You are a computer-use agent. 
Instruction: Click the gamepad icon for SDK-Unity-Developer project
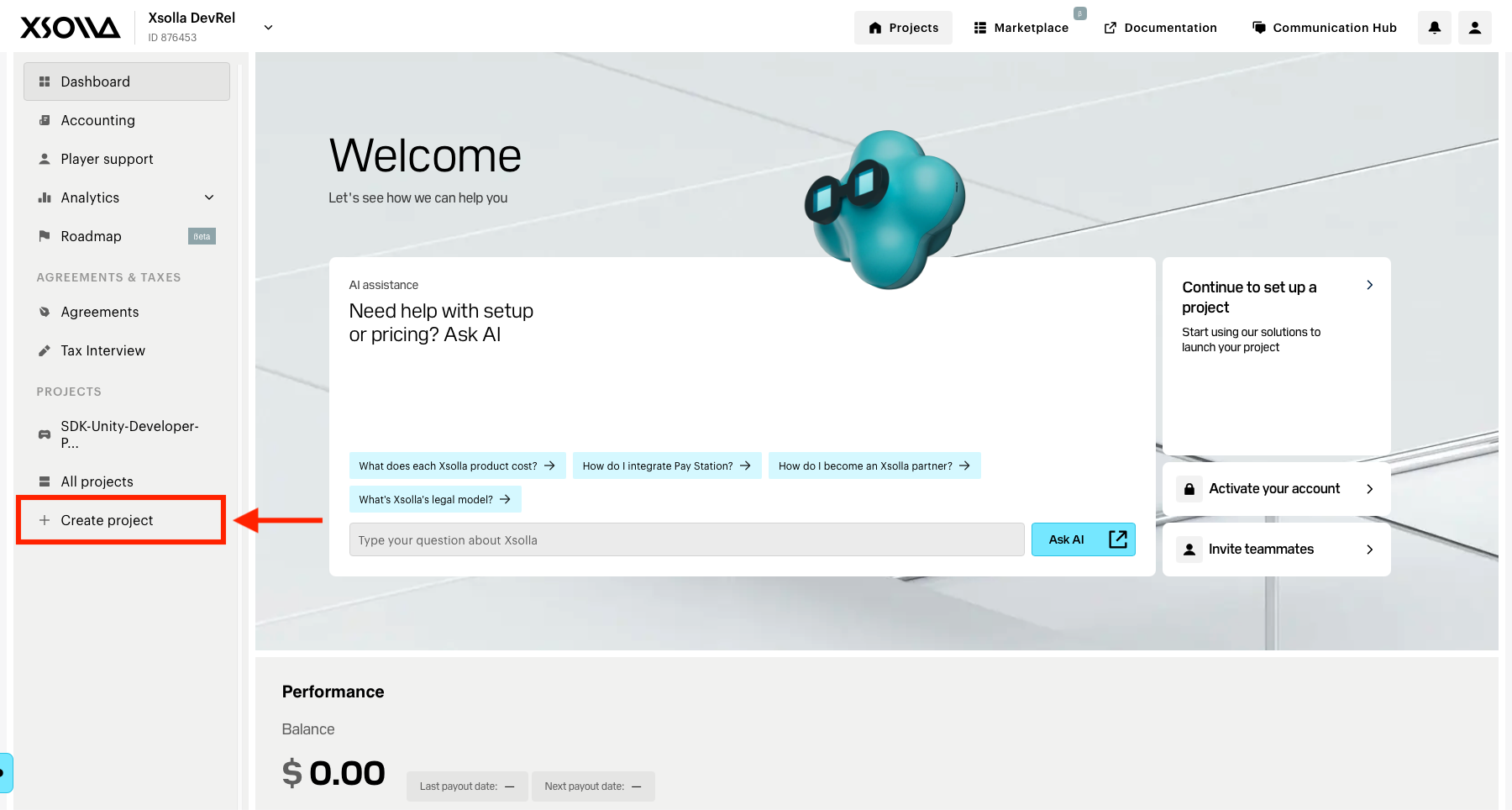45,434
